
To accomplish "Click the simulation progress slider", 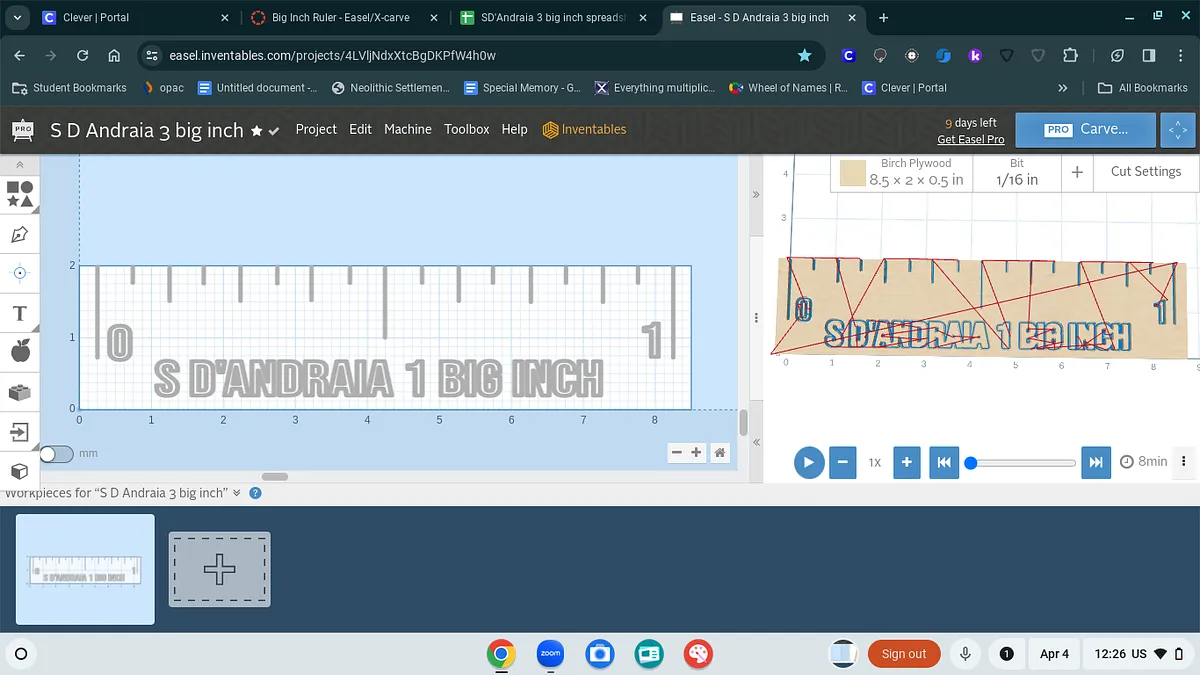I will coord(1022,462).
